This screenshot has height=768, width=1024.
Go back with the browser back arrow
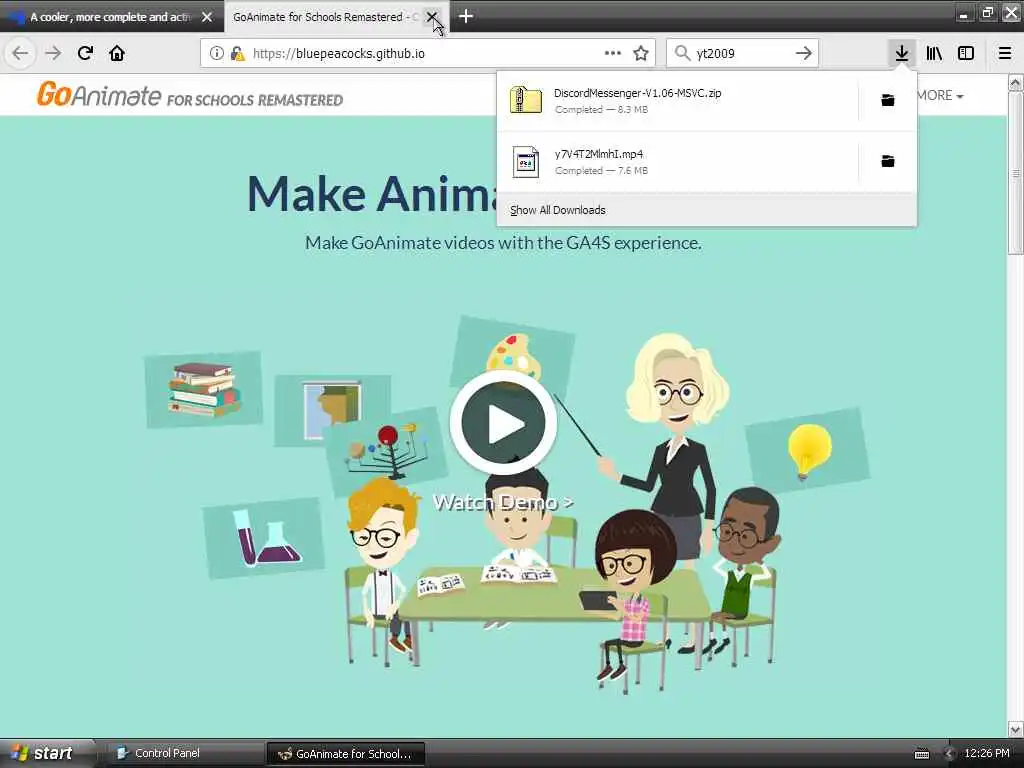[x=20, y=53]
